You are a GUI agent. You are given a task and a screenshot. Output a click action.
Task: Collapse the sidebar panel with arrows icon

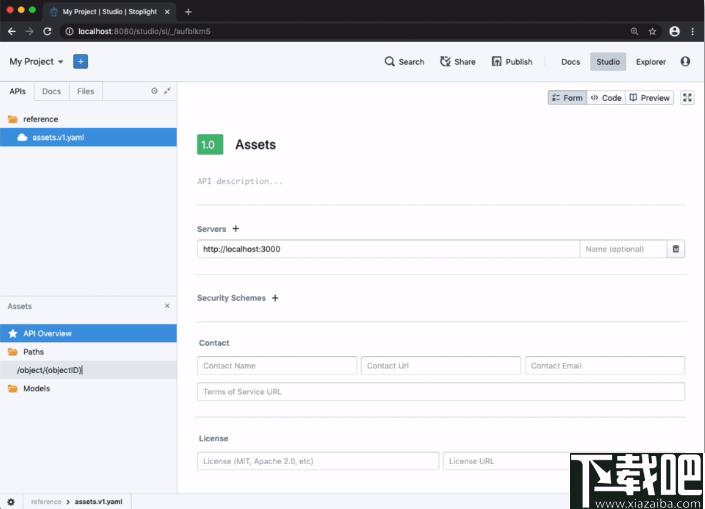pyautogui.click(x=167, y=91)
